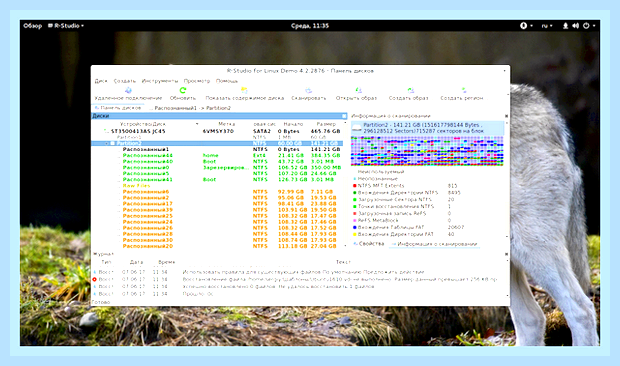Open the power menu icon in top bar
Screen dimensions: 620x366
point(586,26)
